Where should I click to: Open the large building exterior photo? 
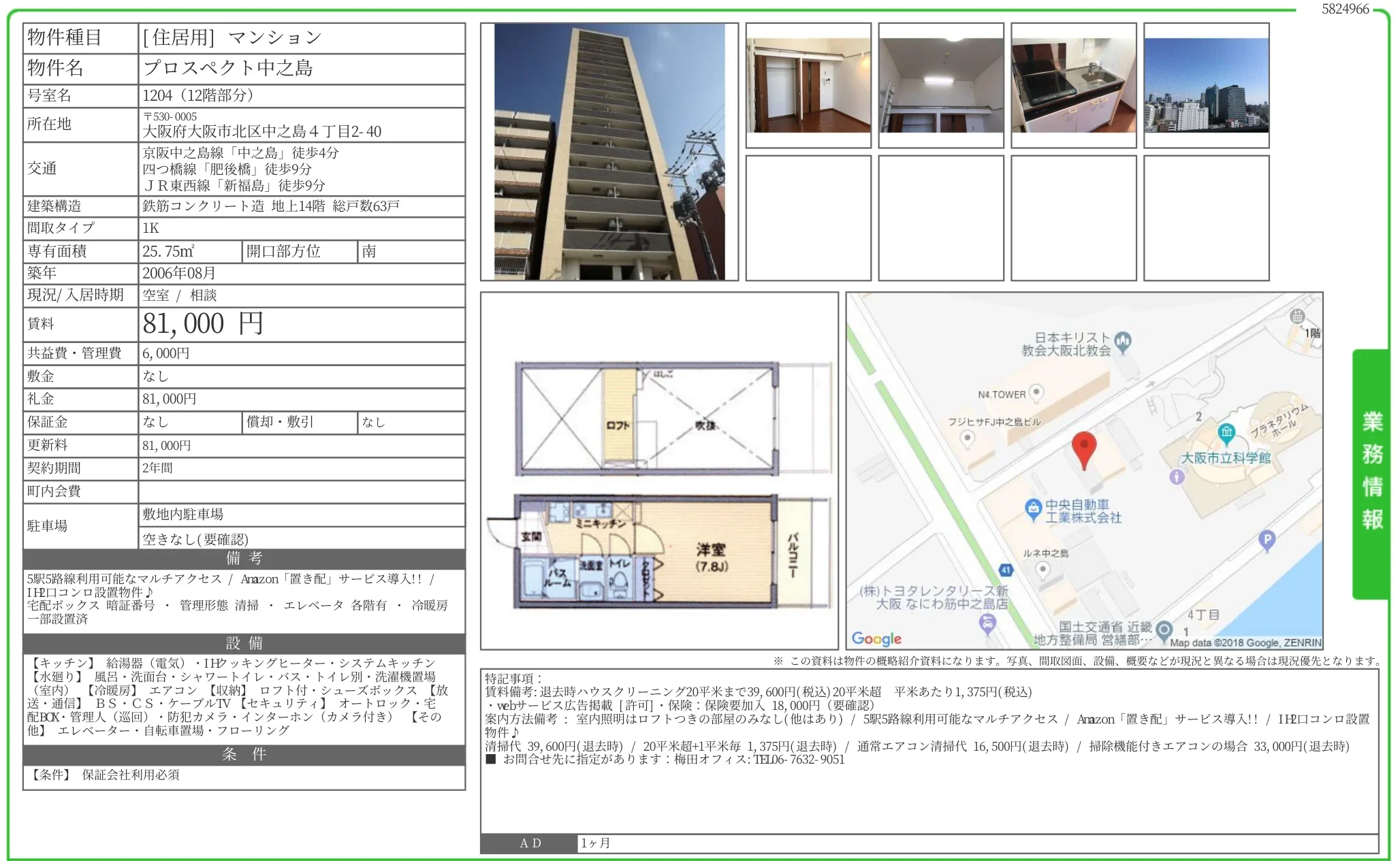point(609,152)
